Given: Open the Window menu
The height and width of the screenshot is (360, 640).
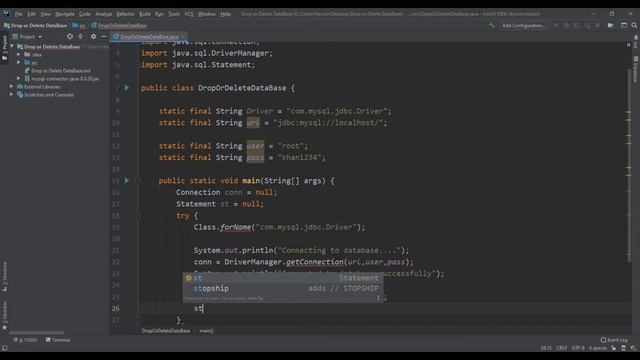Looking at the screenshot, I should click(207, 14).
